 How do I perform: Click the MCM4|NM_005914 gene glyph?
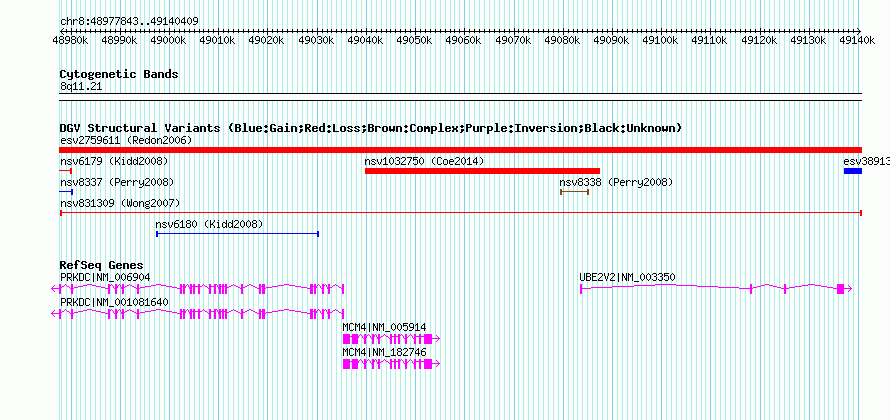391,339
